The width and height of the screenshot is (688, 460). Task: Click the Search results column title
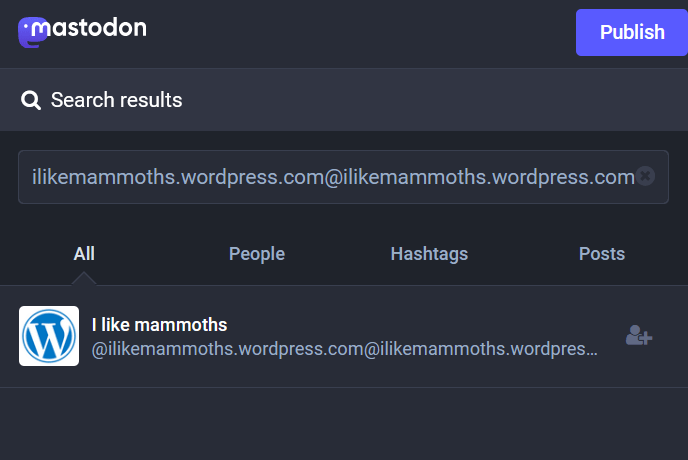click(116, 100)
